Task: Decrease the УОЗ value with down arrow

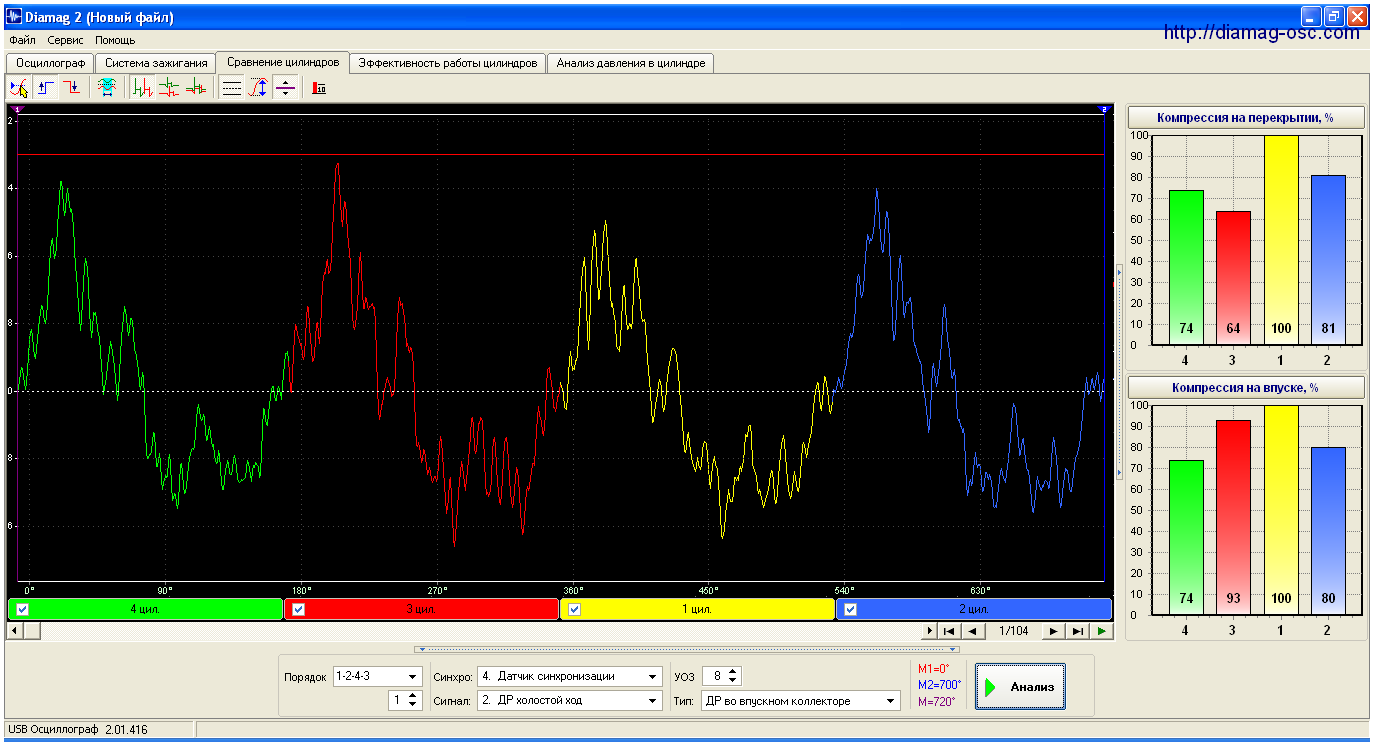Action: 734,681
